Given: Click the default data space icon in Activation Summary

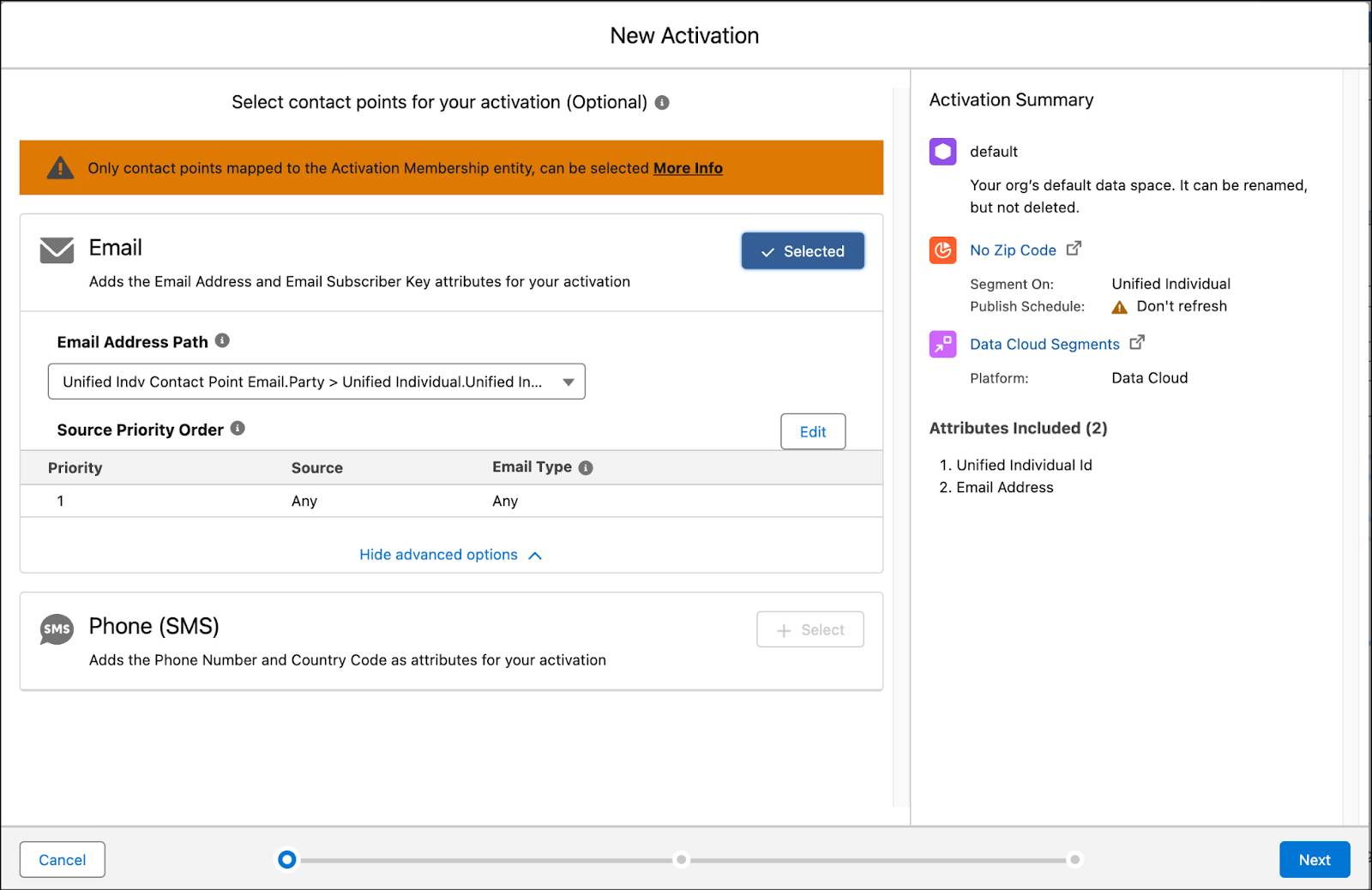Looking at the screenshot, I should pos(942,151).
